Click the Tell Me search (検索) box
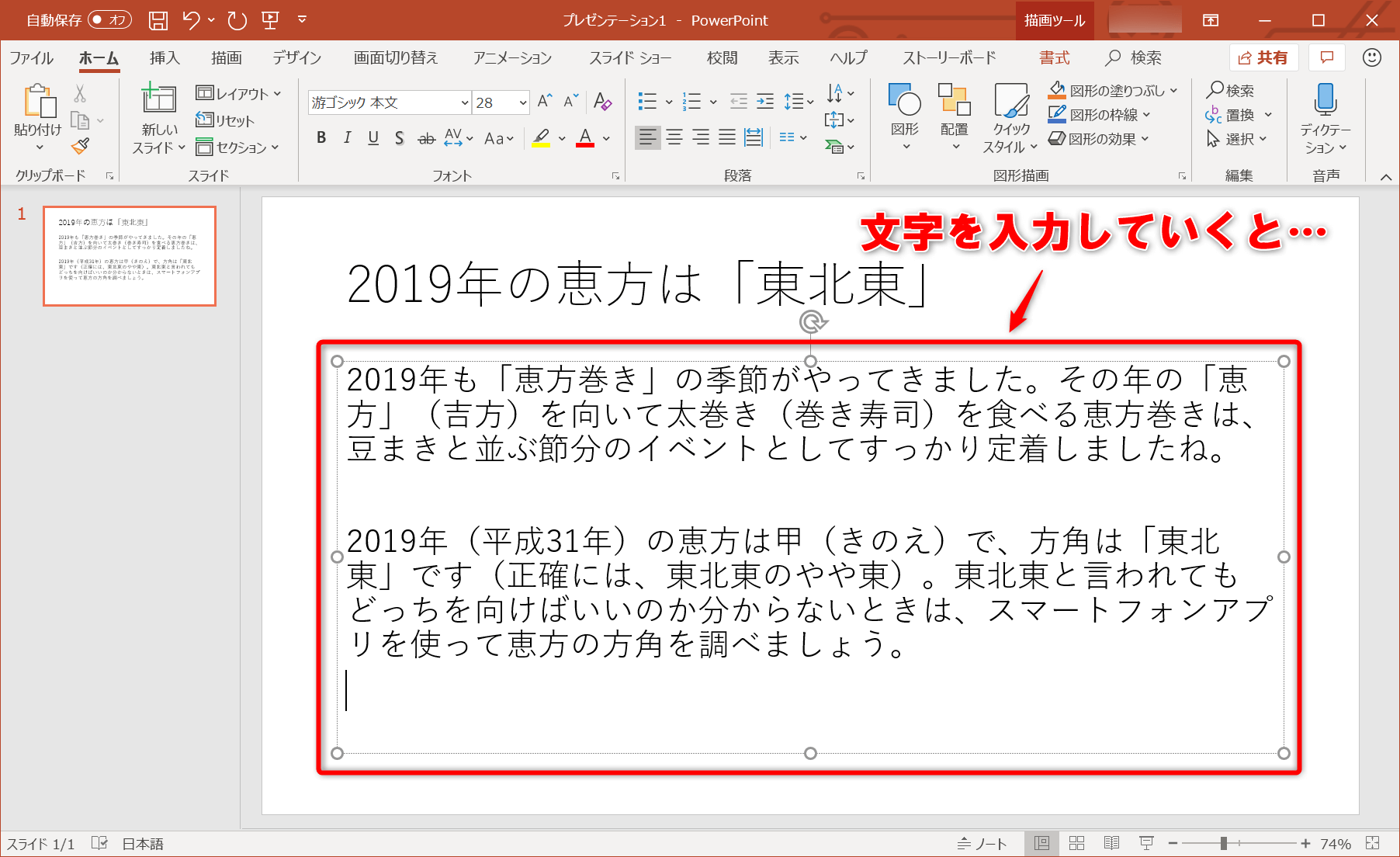The width and height of the screenshot is (1400, 857). pos(1135,57)
